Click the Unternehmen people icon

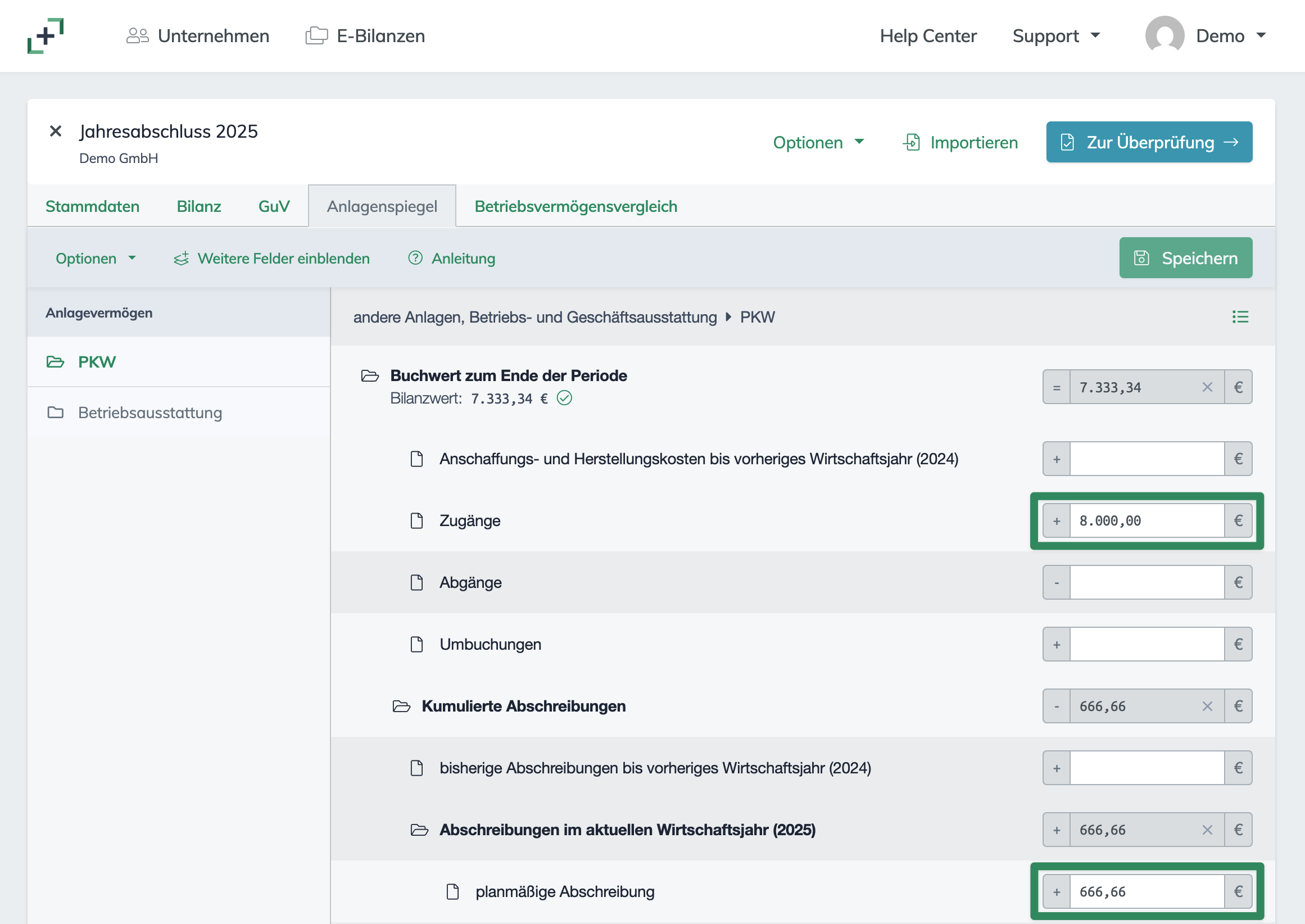pyautogui.click(x=137, y=36)
